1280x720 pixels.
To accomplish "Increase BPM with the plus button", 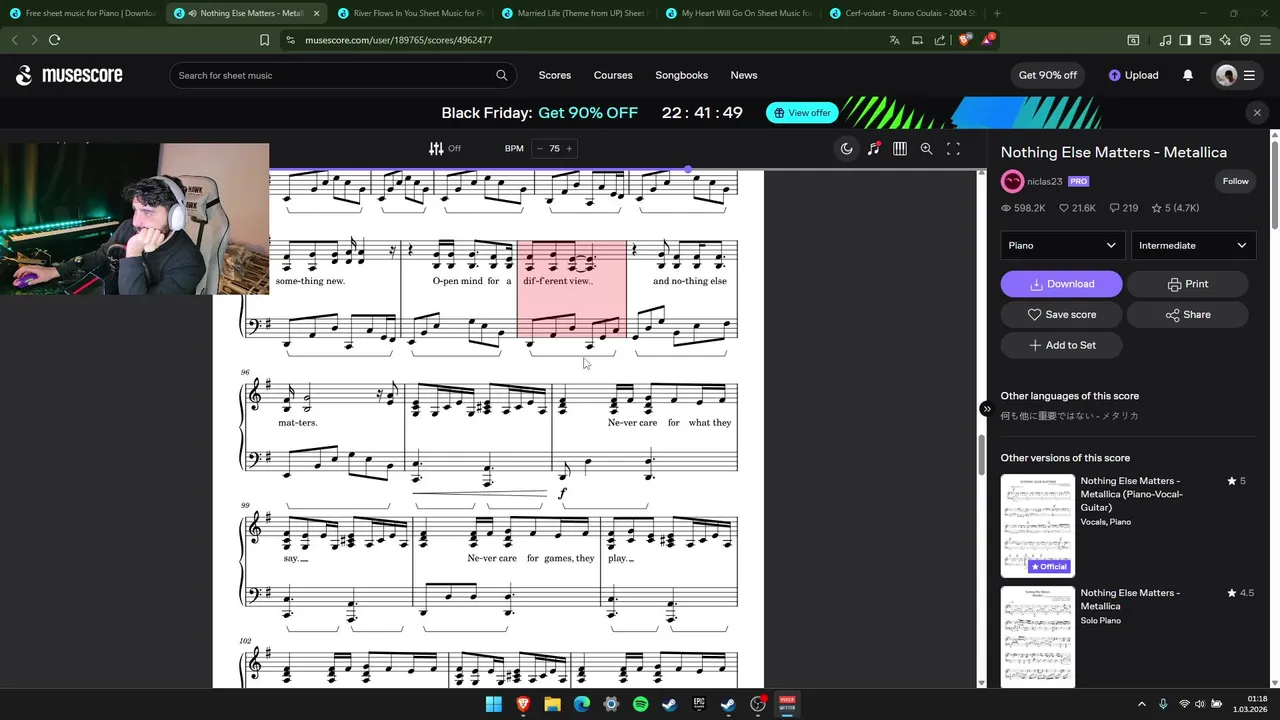I will 569,148.
